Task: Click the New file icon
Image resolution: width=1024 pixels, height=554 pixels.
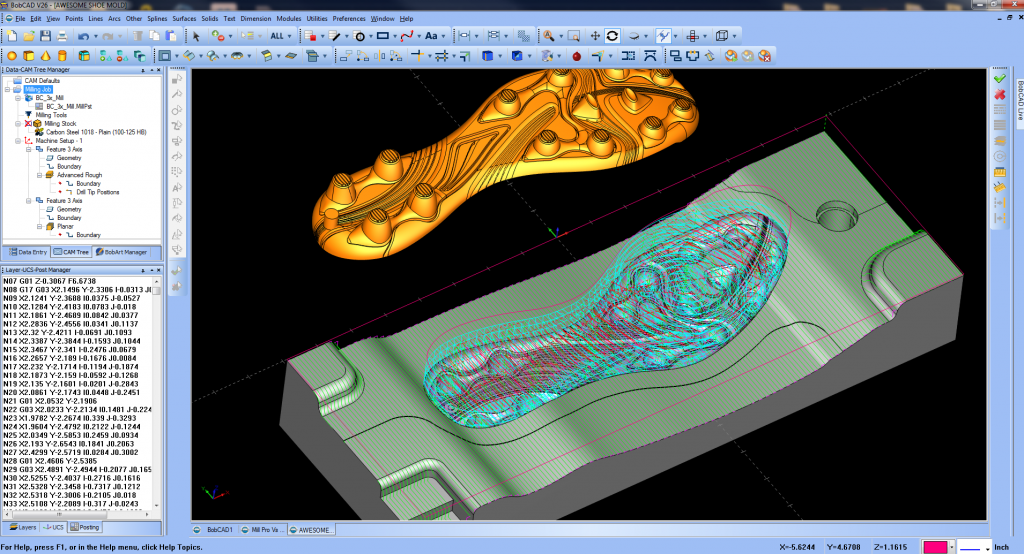Action: pos(12,36)
